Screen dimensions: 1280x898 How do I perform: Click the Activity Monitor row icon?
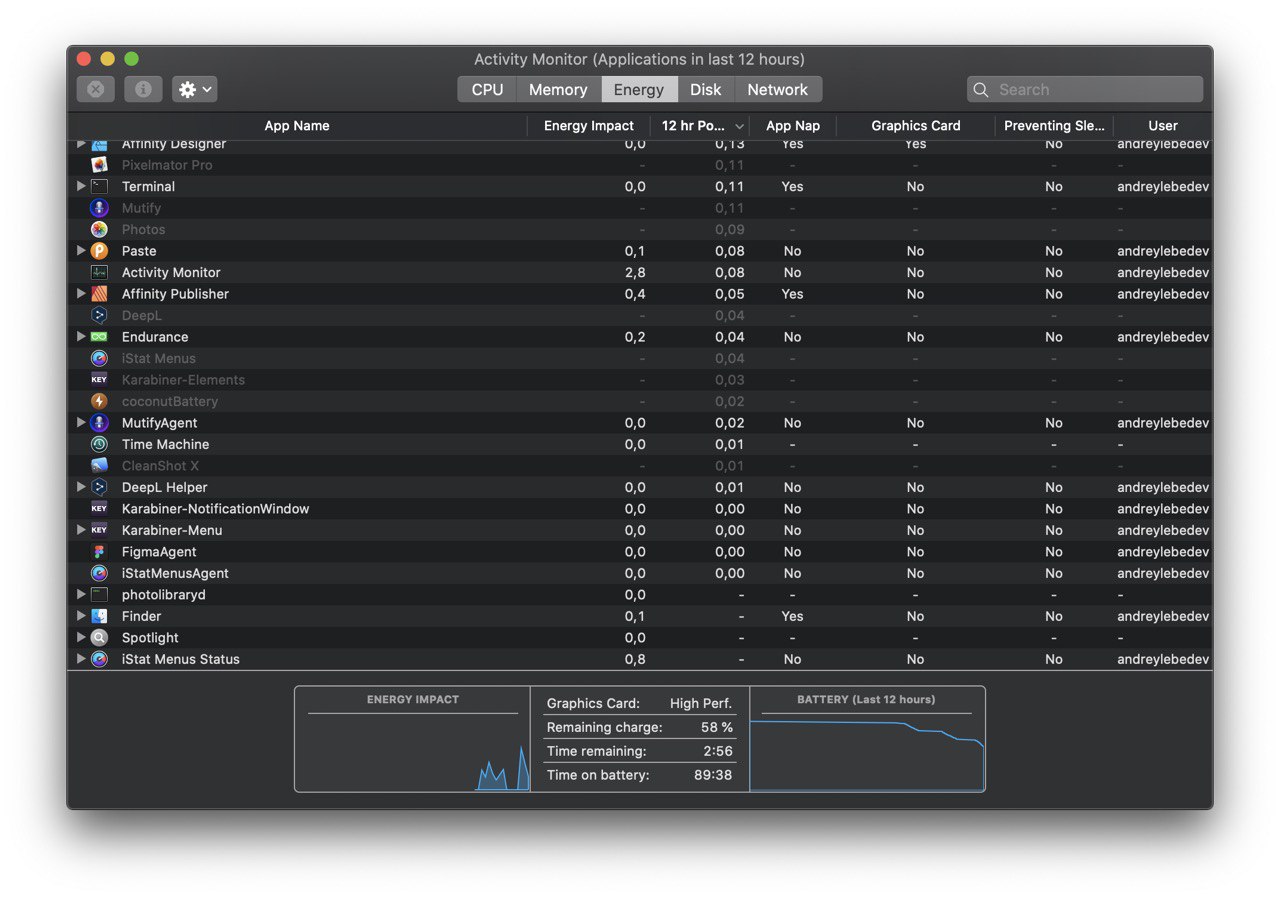tap(99, 272)
